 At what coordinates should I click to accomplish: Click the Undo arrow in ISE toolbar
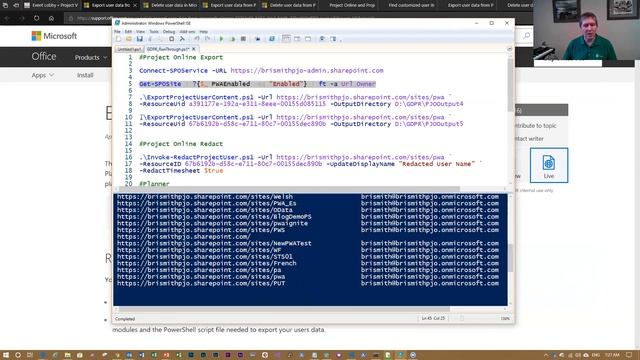[x=197, y=39]
